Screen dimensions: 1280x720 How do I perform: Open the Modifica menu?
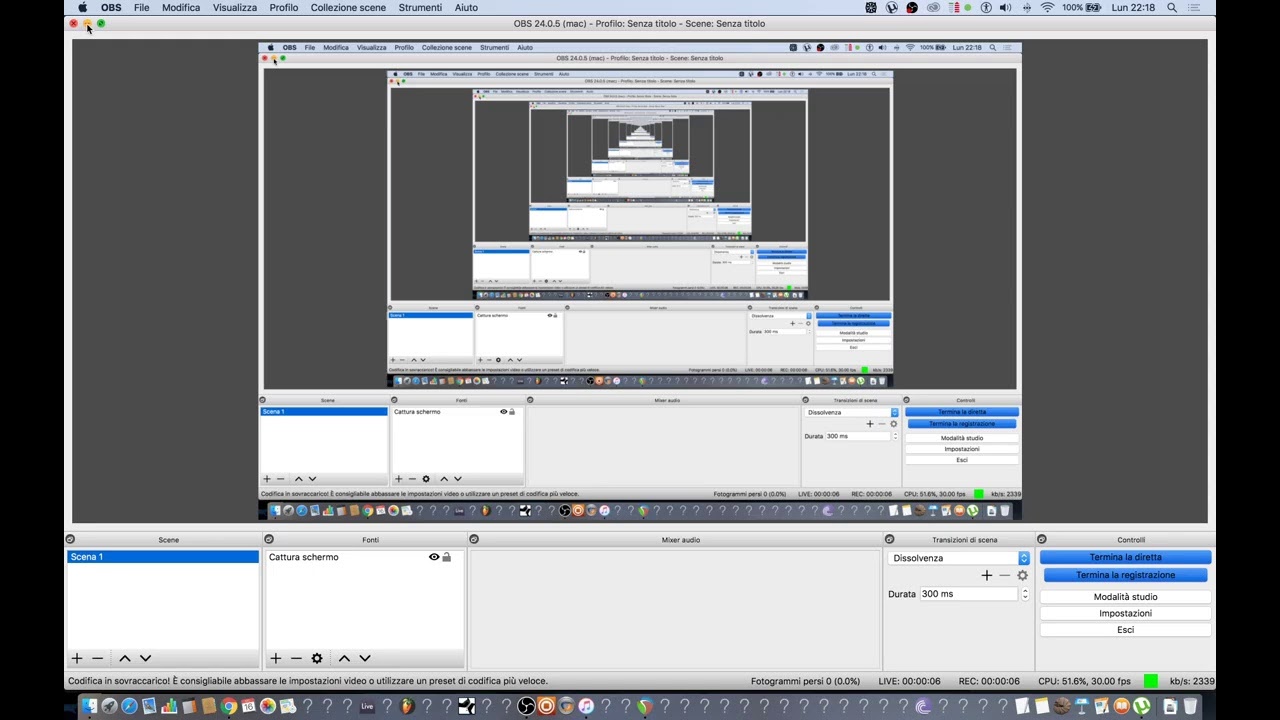pyautogui.click(x=181, y=7)
